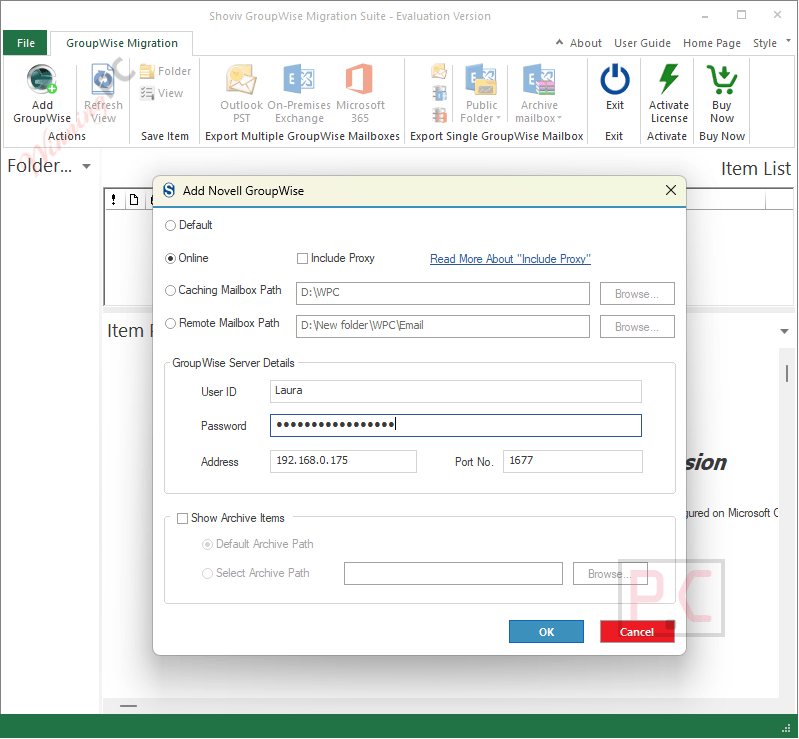799x739 pixels.
Task: Click the Buy Now cart icon
Action: (x=722, y=79)
